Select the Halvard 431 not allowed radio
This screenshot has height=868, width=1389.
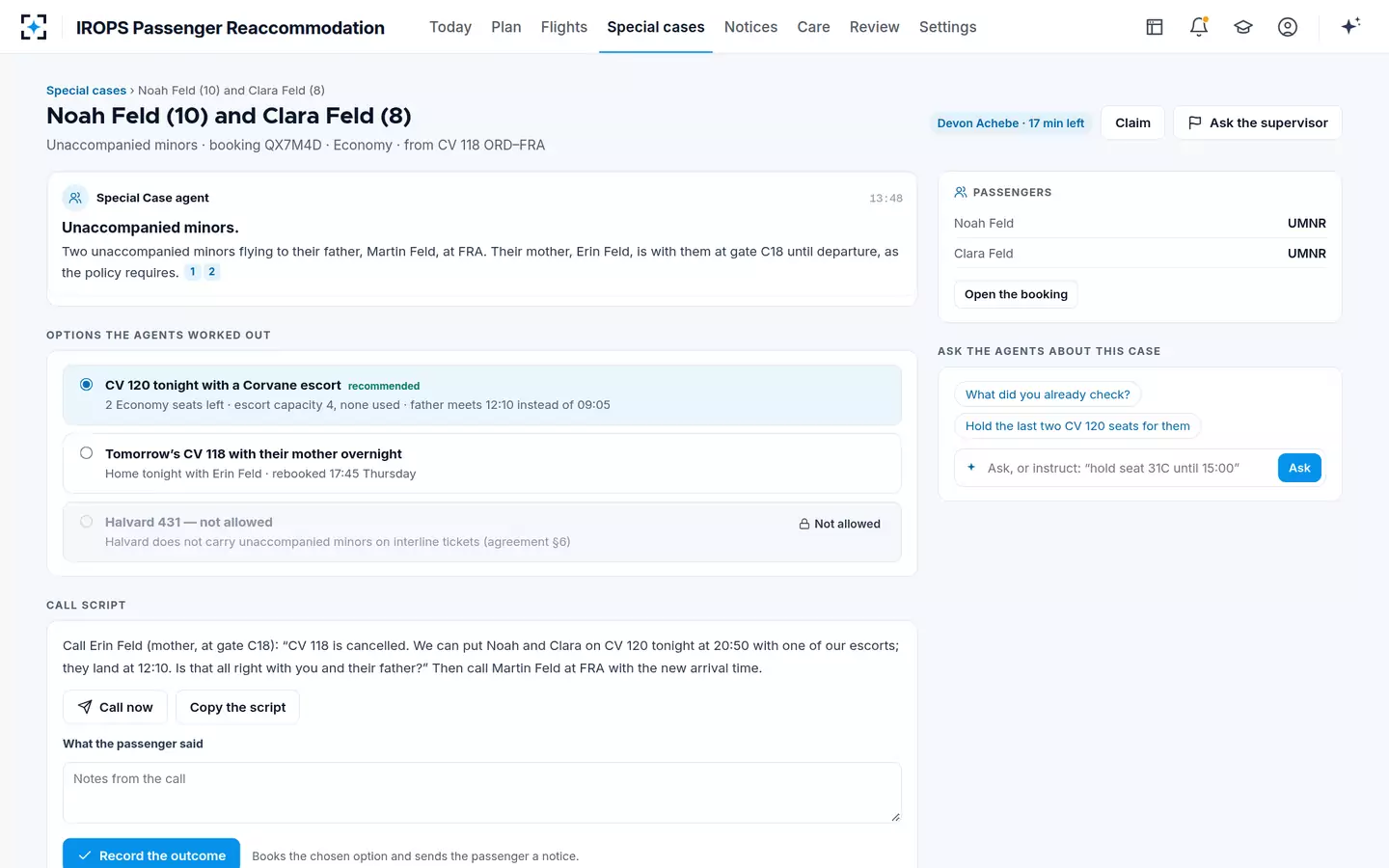87,522
